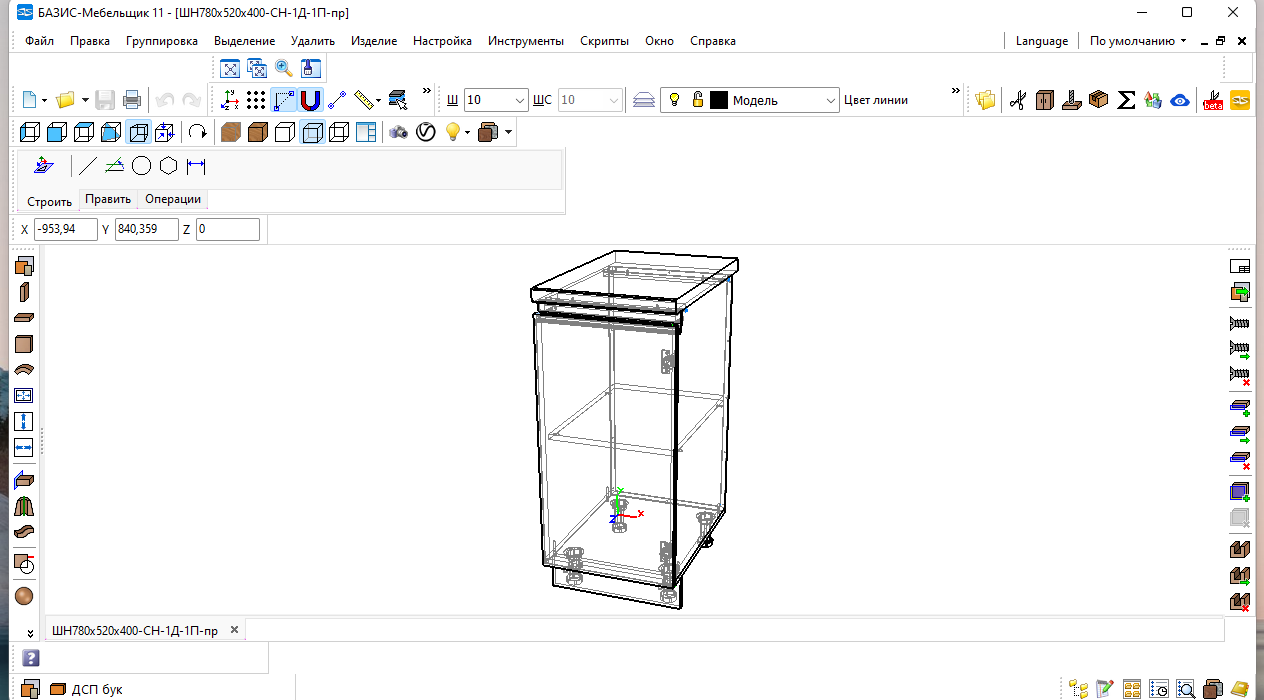Toggle the grid dots display
Viewport: 1264px width, 700px height.
point(257,100)
